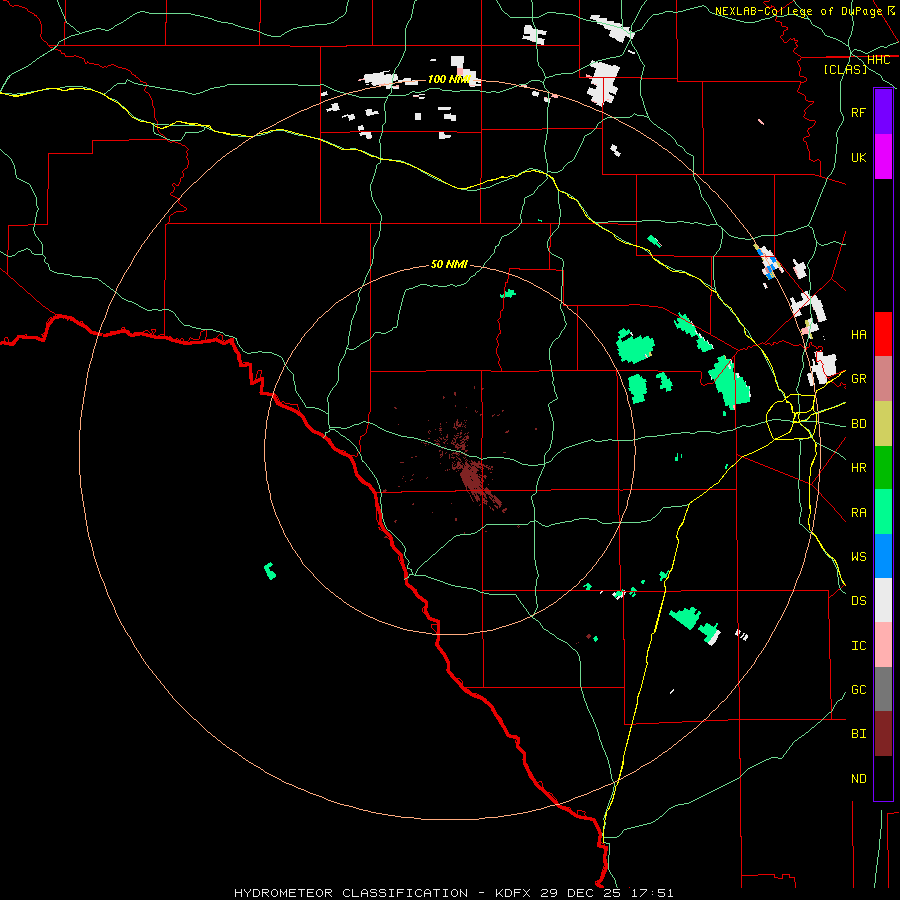Click the "50 NMI" range ring label
Screen dimensions: 900x900
pyautogui.click(x=449, y=265)
